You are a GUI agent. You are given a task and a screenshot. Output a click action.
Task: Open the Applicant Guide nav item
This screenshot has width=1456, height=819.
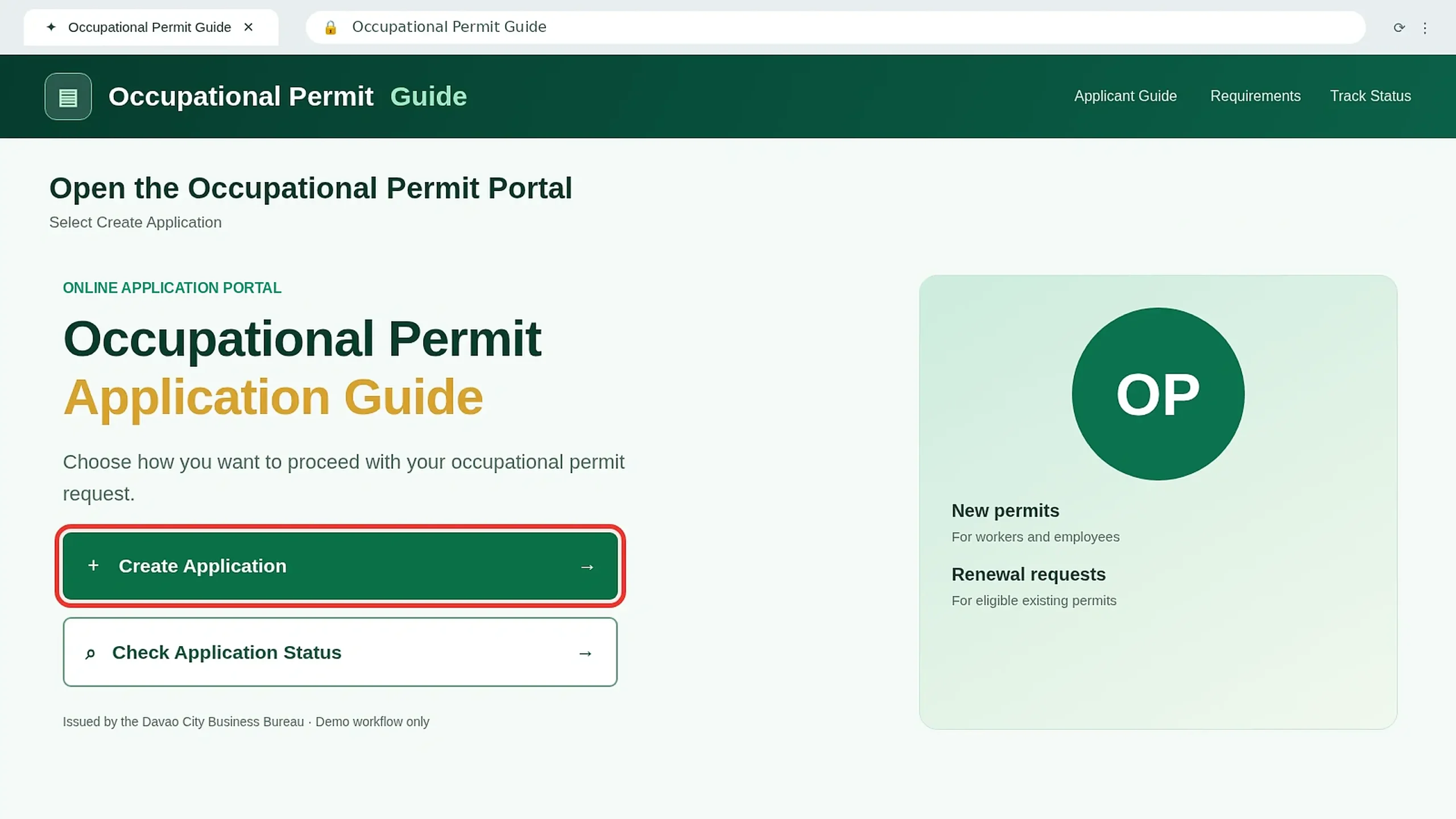click(x=1126, y=96)
